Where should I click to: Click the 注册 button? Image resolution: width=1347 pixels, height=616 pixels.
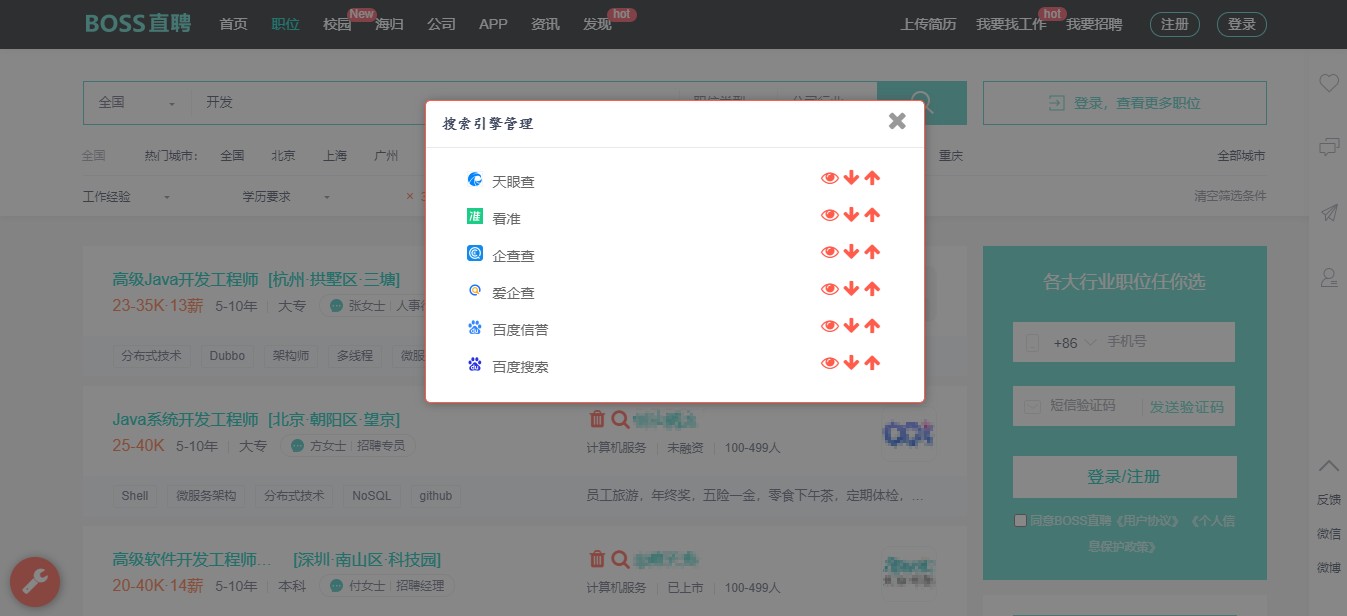tap(1175, 24)
